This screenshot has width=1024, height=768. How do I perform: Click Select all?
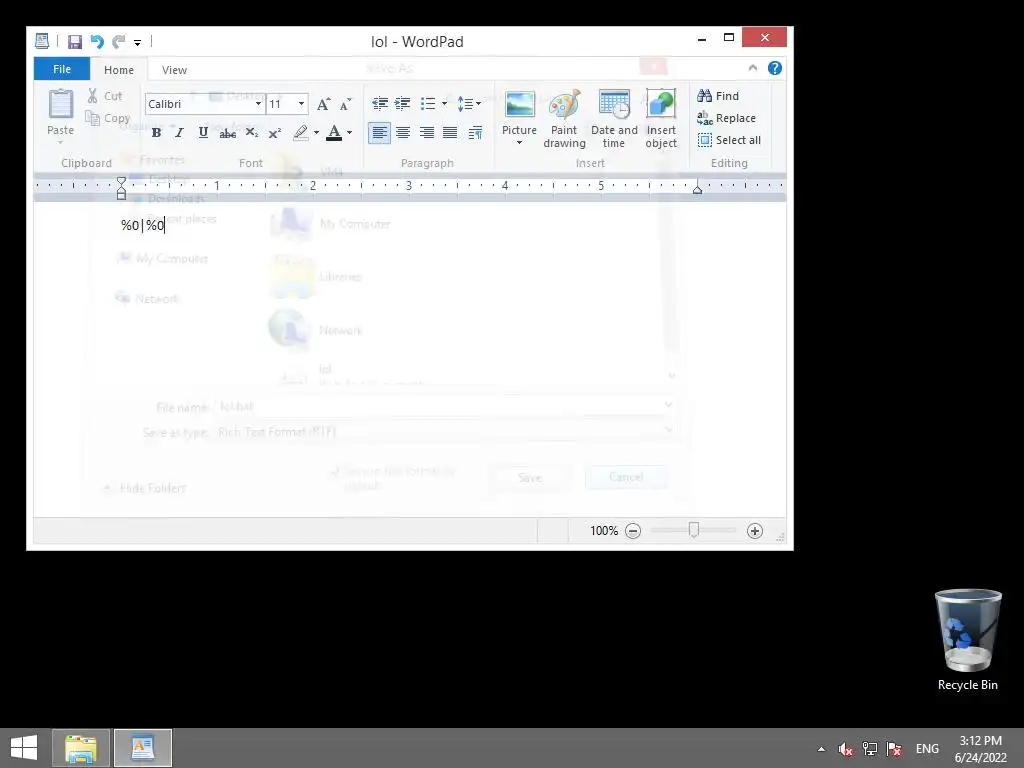[729, 140]
